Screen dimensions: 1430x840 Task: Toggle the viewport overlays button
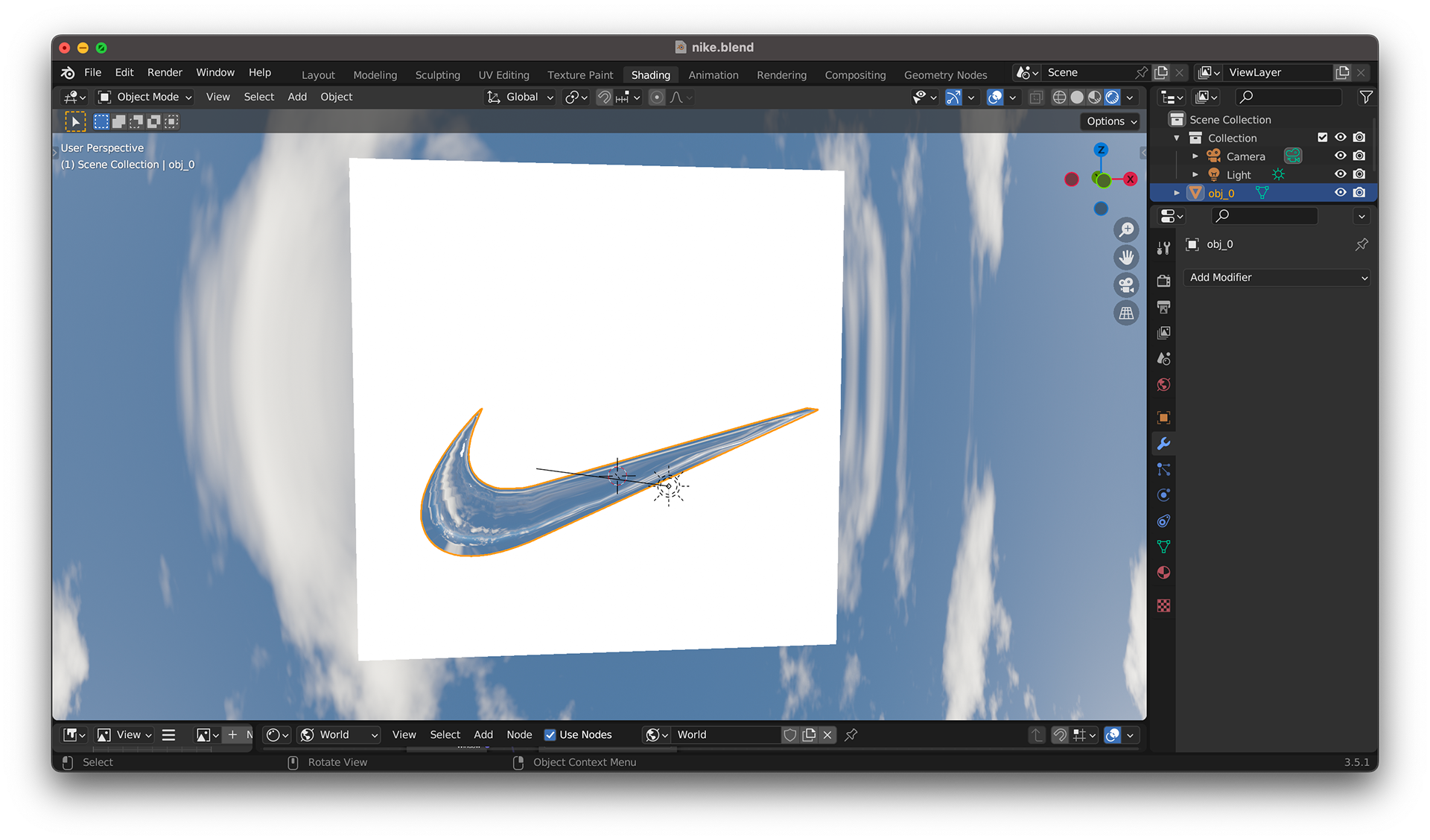coord(995,97)
